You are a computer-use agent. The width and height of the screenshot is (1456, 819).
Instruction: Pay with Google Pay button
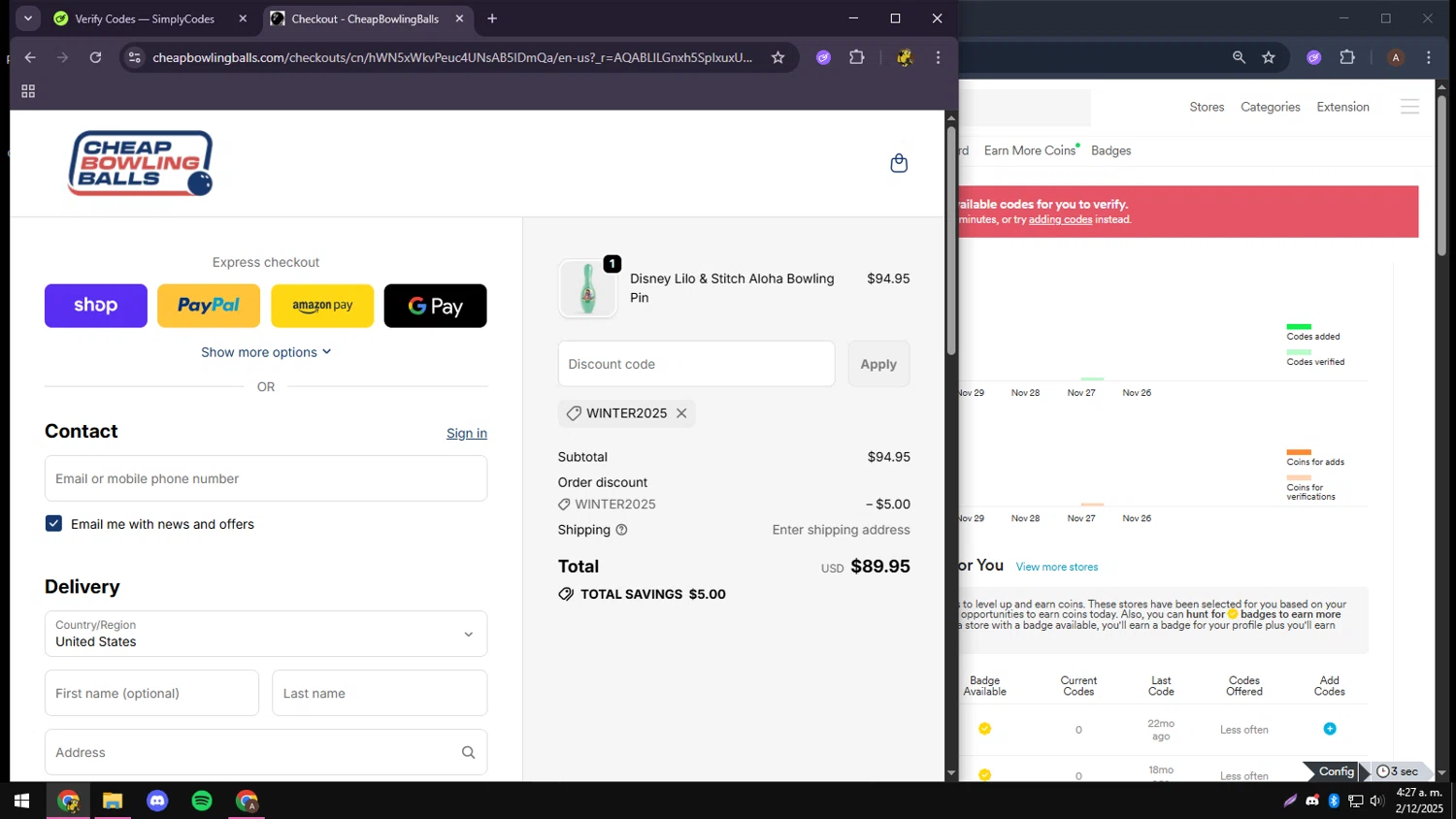[x=436, y=306]
